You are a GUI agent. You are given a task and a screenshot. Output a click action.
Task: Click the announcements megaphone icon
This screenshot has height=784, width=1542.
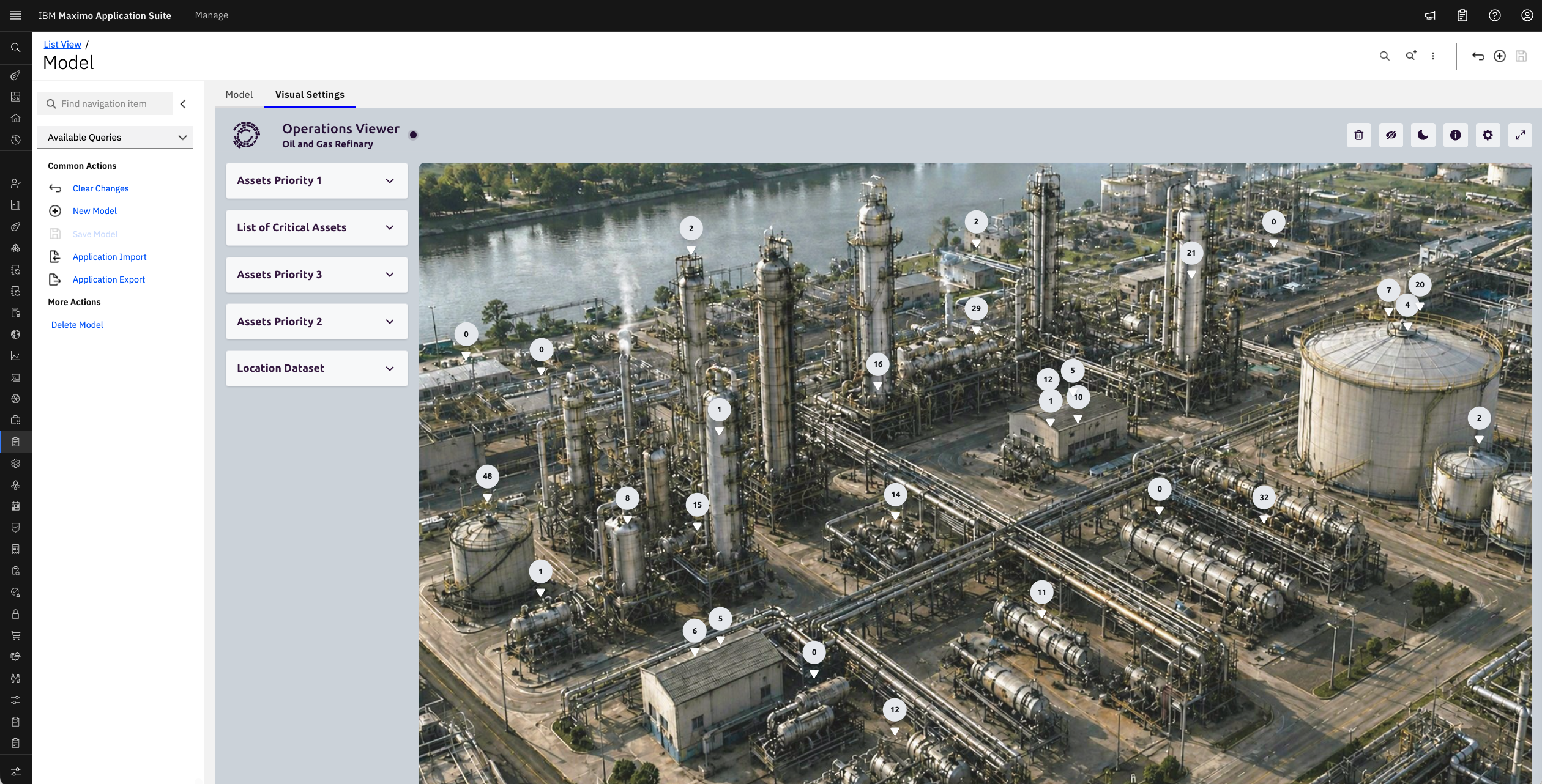tap(1430, 15)
